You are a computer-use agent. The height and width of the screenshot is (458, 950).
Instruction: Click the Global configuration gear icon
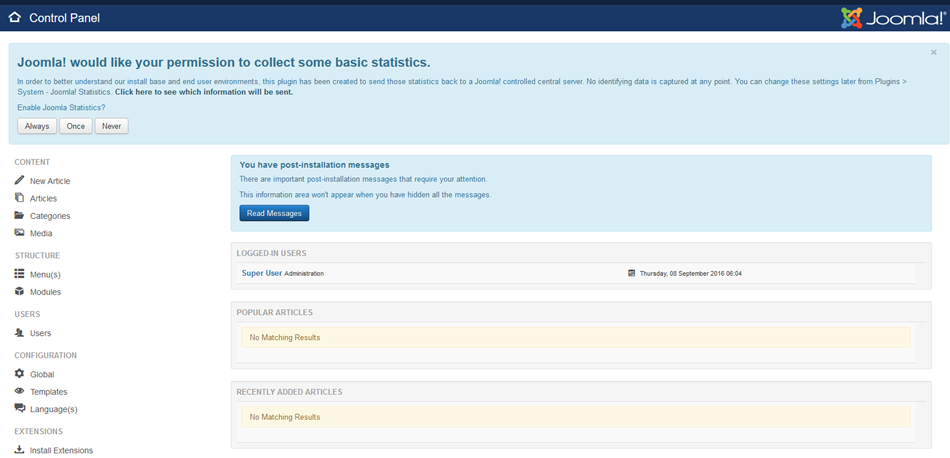[19, 374]
